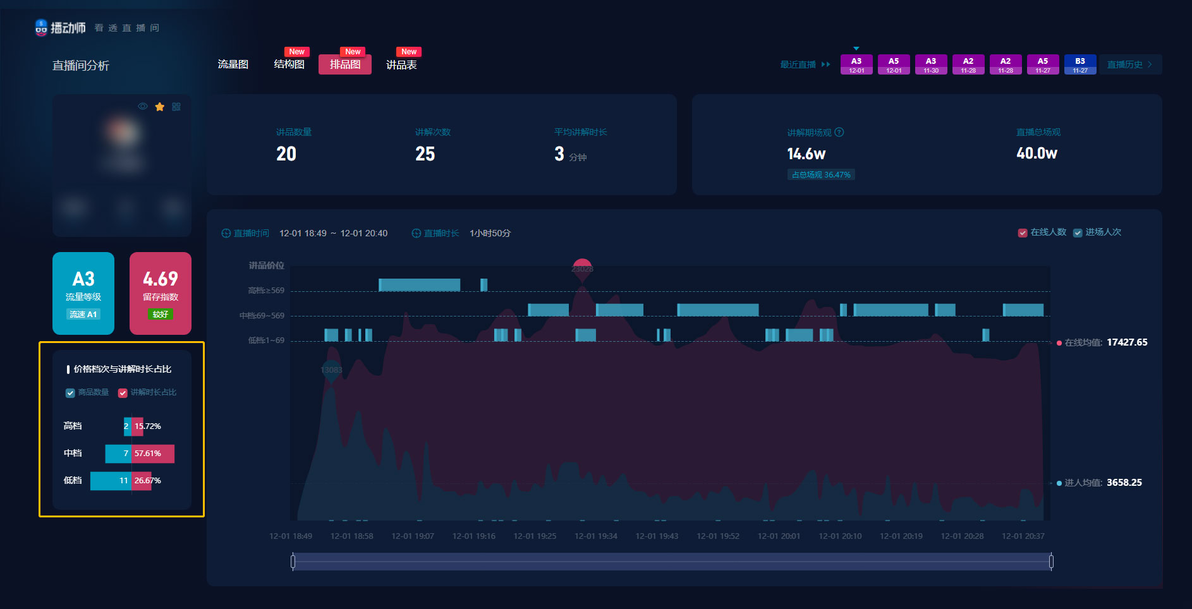This screenshot has height=609, width=1192.
Task: Toggle the 讲解时长占比 checkbox
Action: click(122, 393)
